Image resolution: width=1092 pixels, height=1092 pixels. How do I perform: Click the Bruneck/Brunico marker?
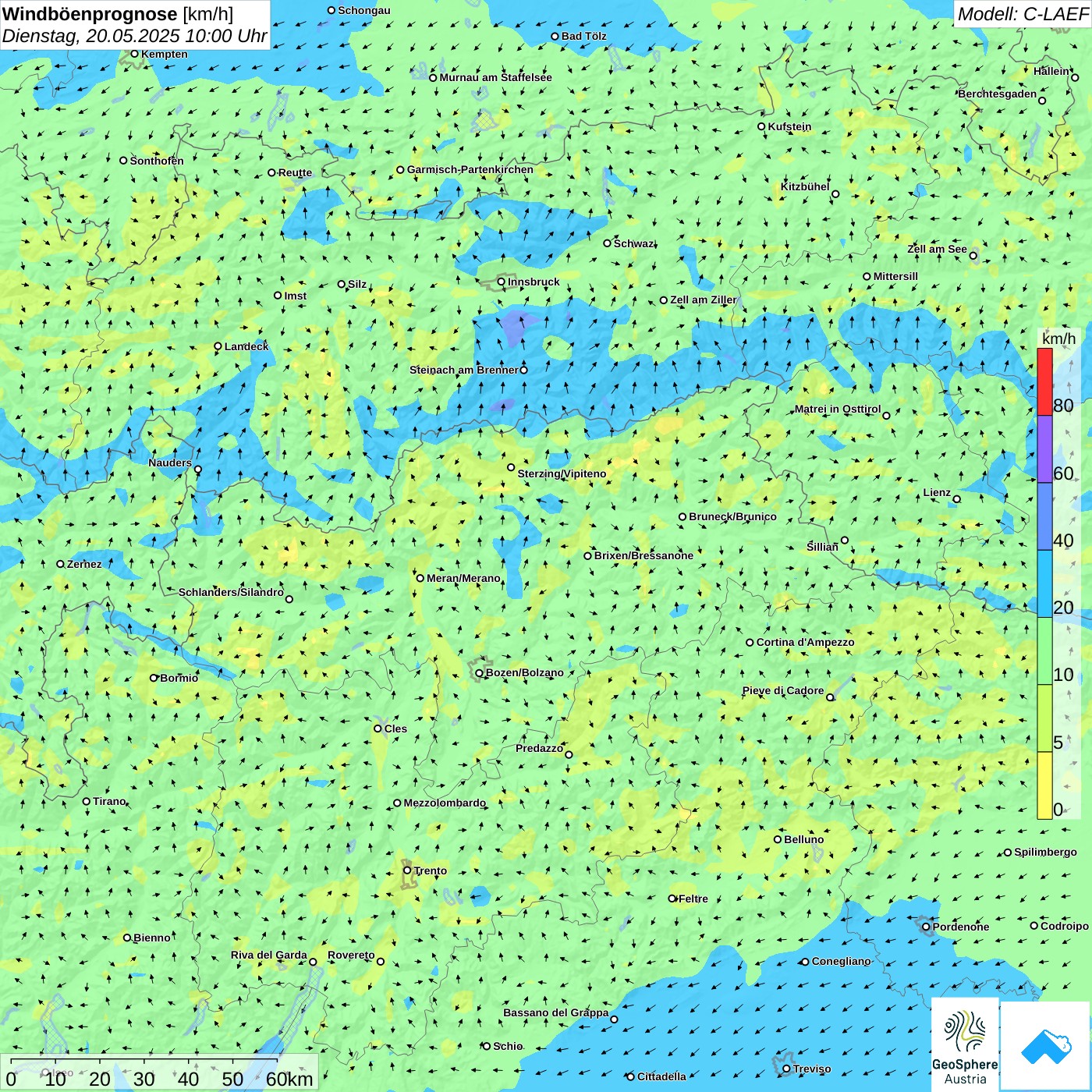(x=682, y=517)
